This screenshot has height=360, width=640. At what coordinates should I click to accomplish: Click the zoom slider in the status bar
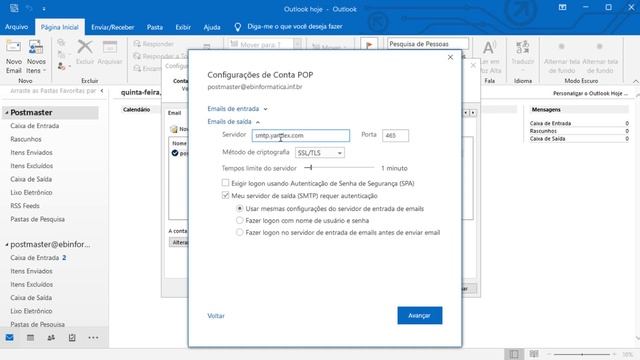[x=582, y=354]
